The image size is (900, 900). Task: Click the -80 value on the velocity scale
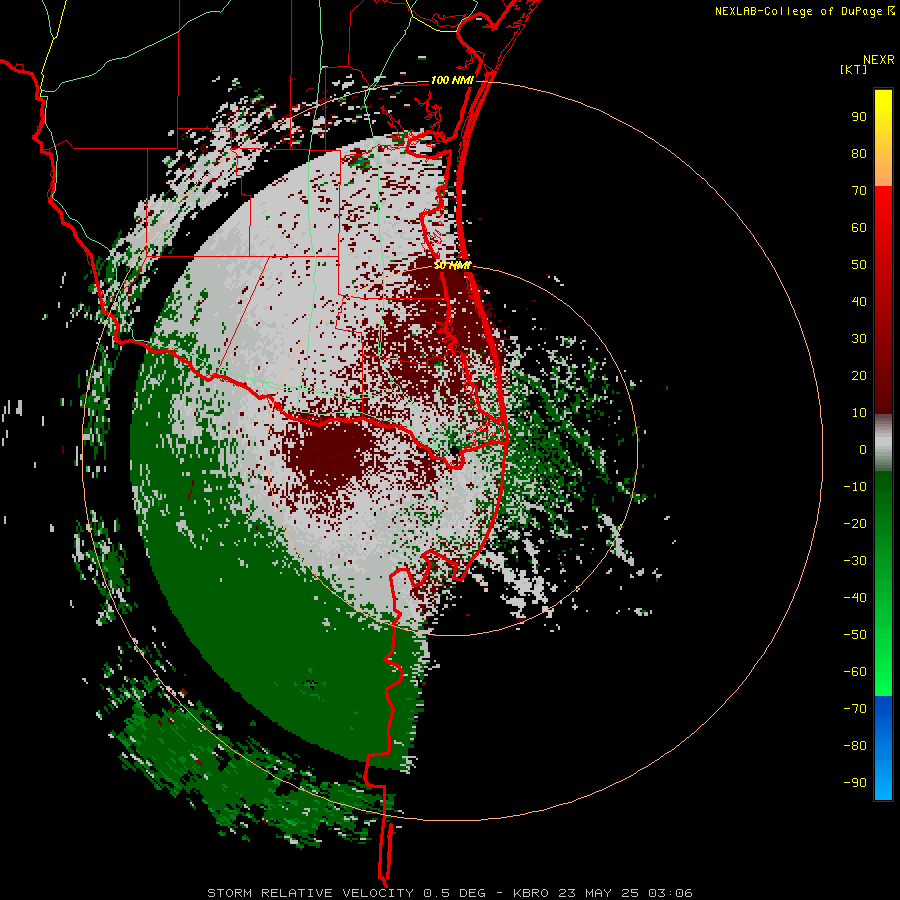[x=855, y=746]
